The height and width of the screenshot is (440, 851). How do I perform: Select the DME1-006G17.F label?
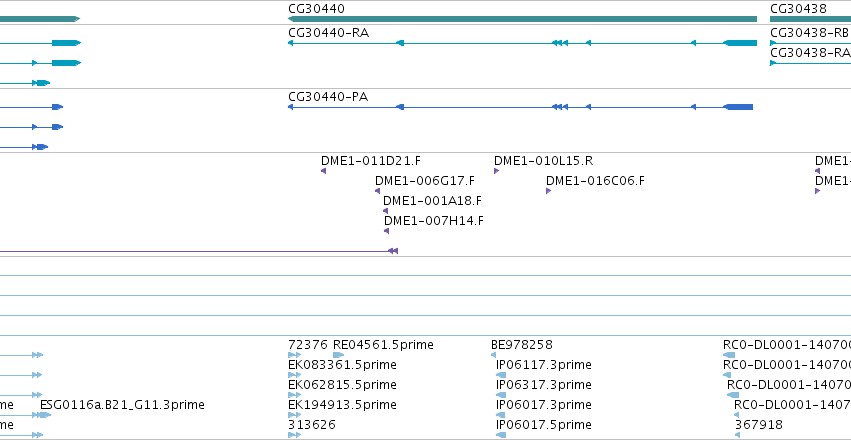[x=424, y=181]
